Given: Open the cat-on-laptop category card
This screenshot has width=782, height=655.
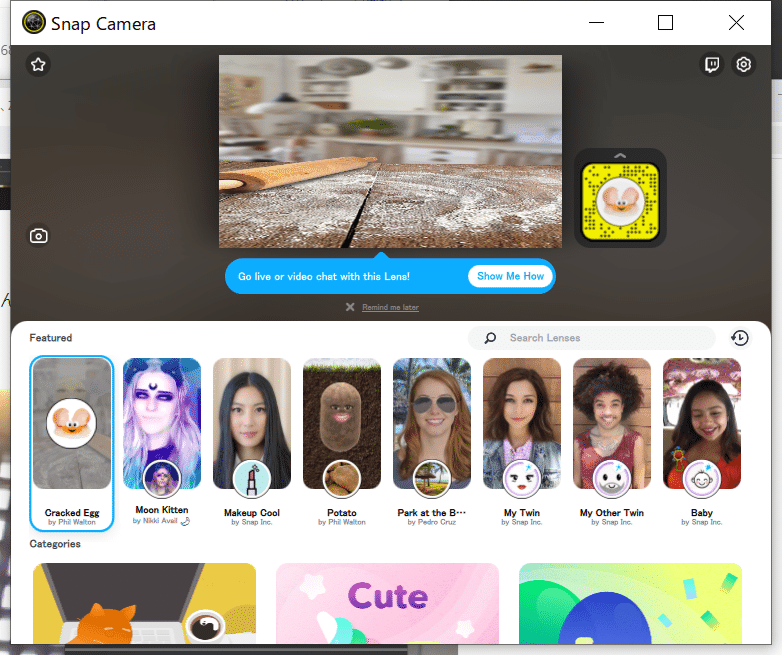Looking at the screenshot, I should point(145,603).
